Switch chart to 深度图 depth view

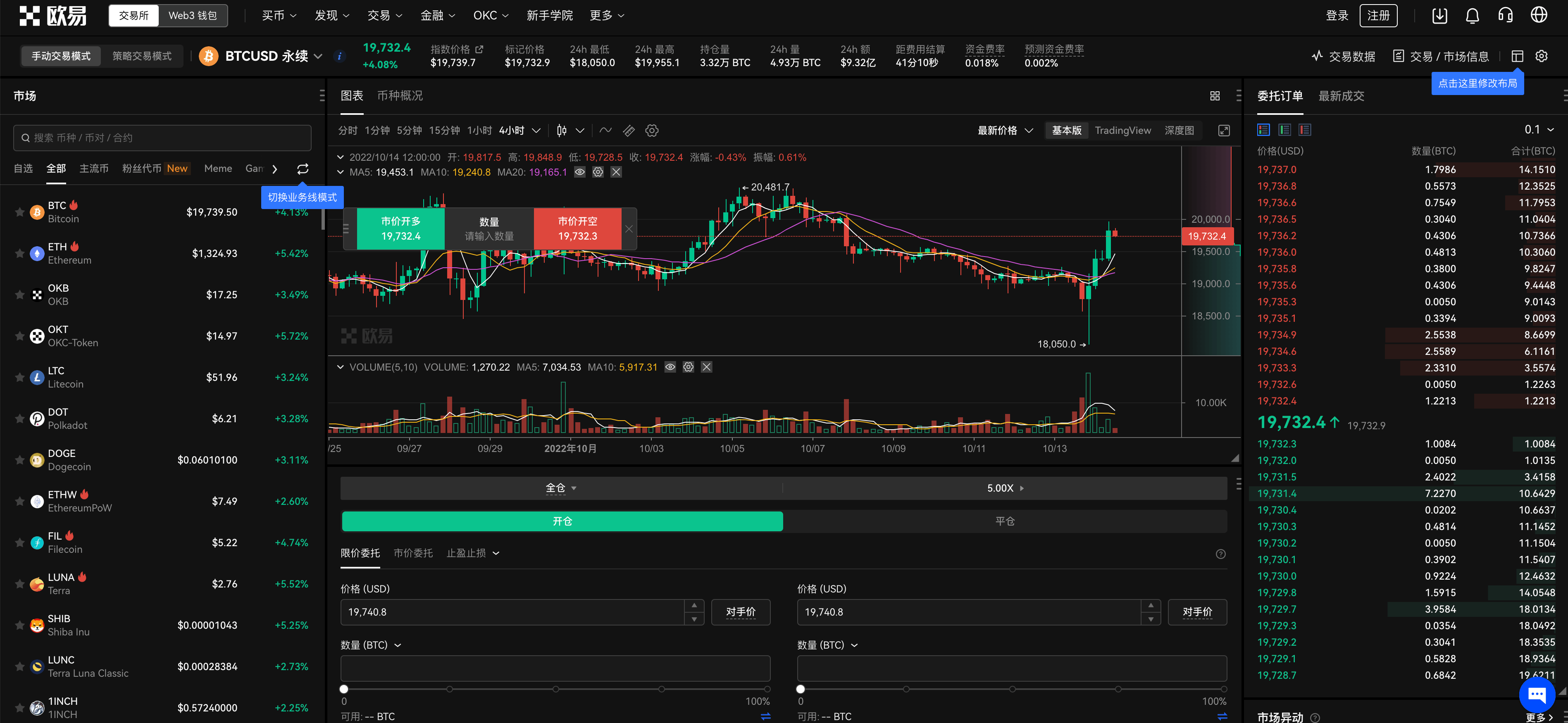[1178, 130]
